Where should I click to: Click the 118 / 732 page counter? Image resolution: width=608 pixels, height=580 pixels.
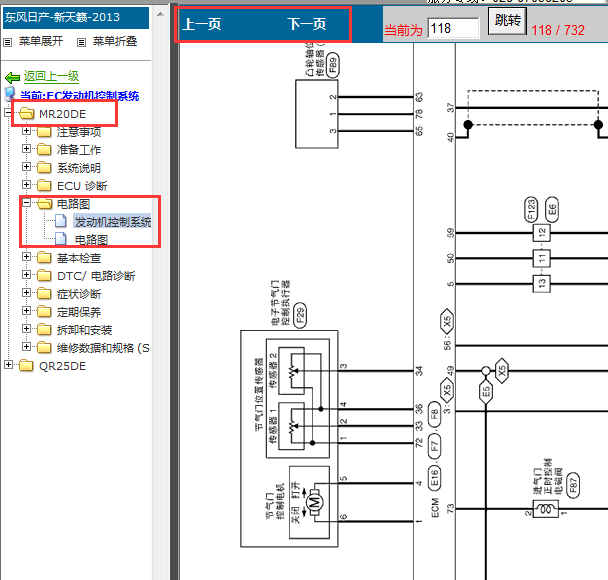coord(558,30)
